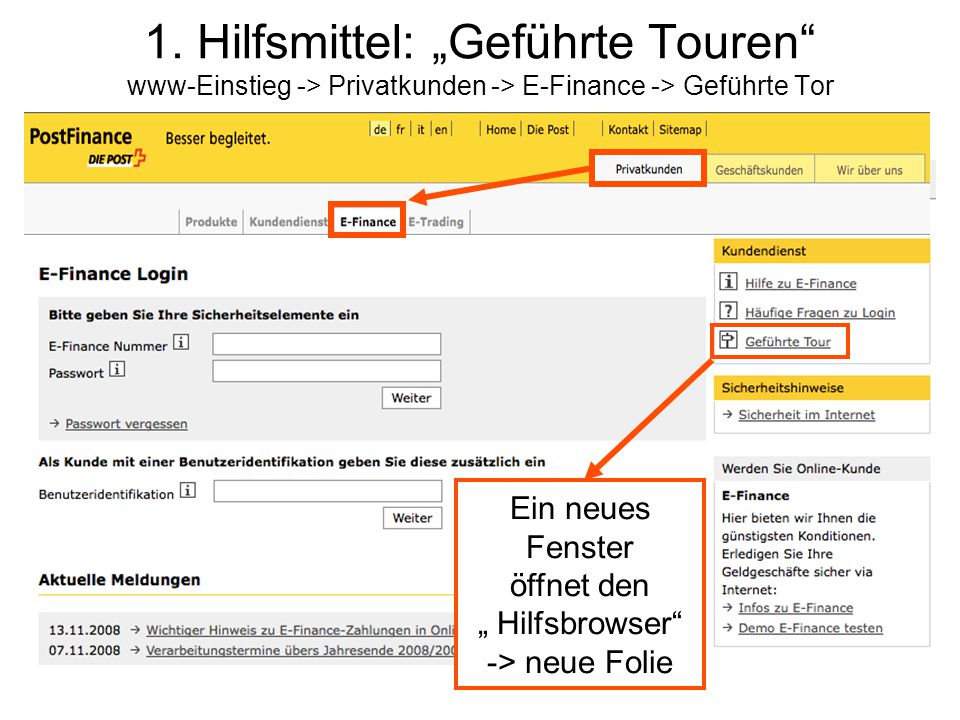The height and width of the screenshot is (720, 960).
Task: Click Weiter button below Benutzeridentifikation field
Action: click(x=413, y=518)
